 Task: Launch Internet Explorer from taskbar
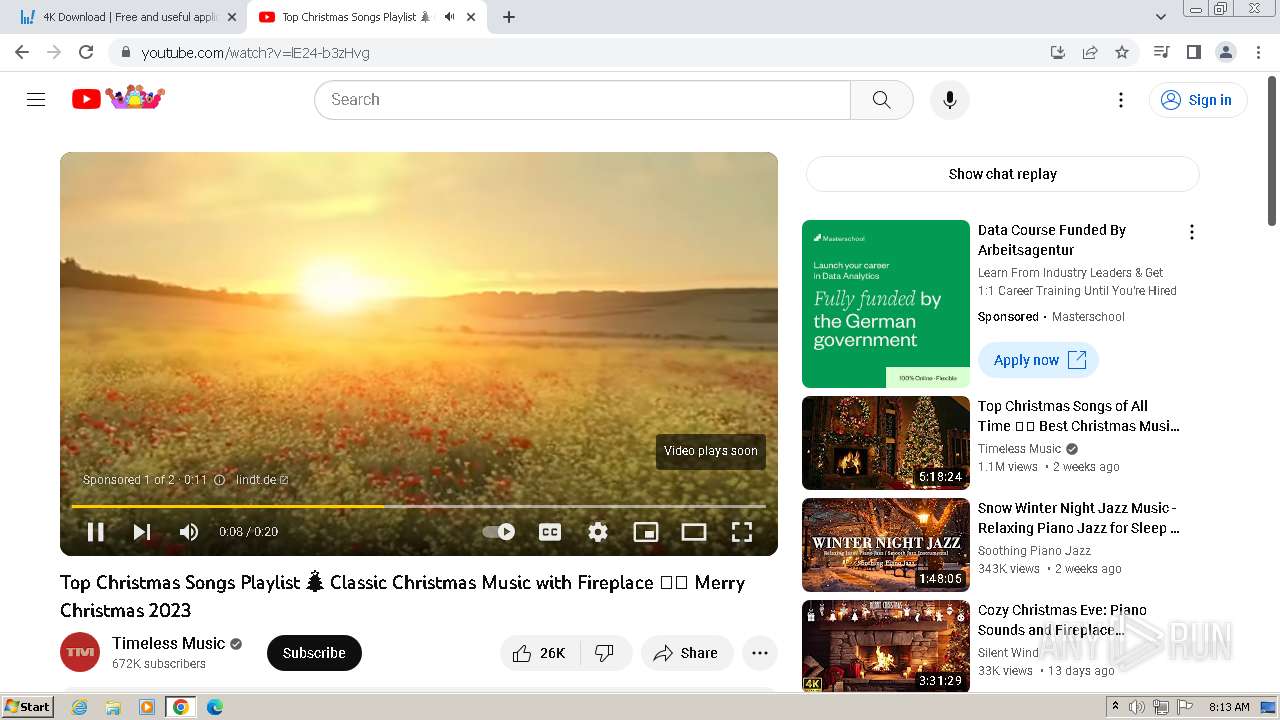click(x=79, y=707)
